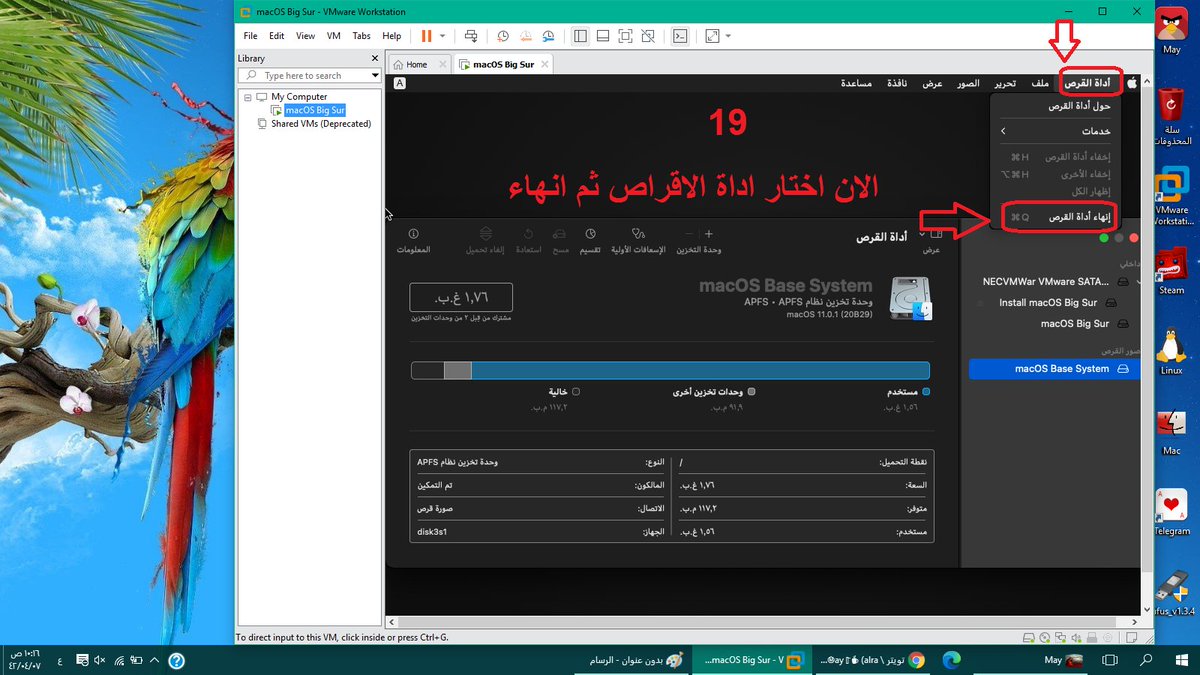This screenshot has height=675, width=1200.
Task: Open the VMware Edit menu
Action: [x=276, y=36]
